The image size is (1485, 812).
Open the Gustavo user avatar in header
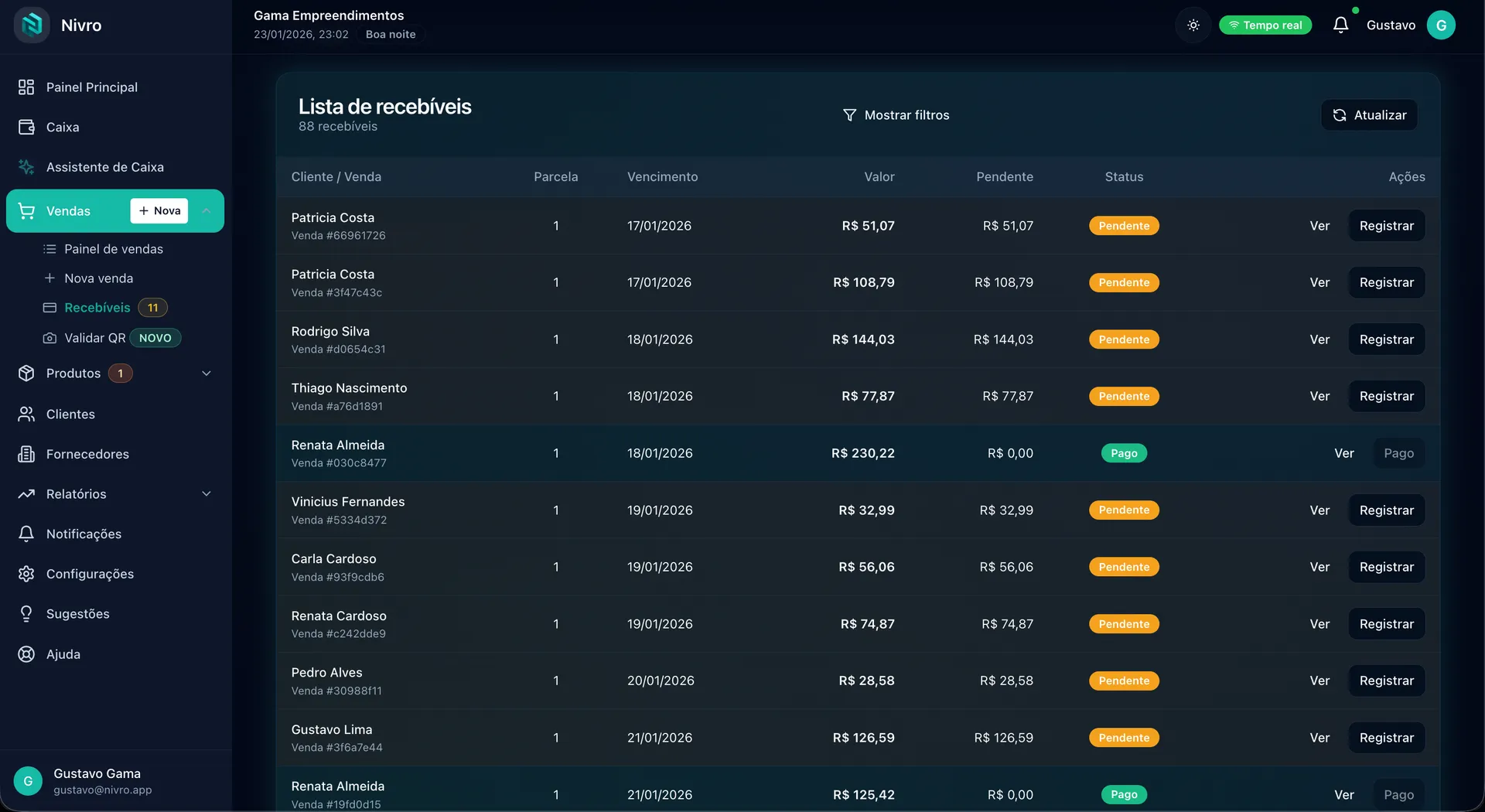[x=1441, y=26]
